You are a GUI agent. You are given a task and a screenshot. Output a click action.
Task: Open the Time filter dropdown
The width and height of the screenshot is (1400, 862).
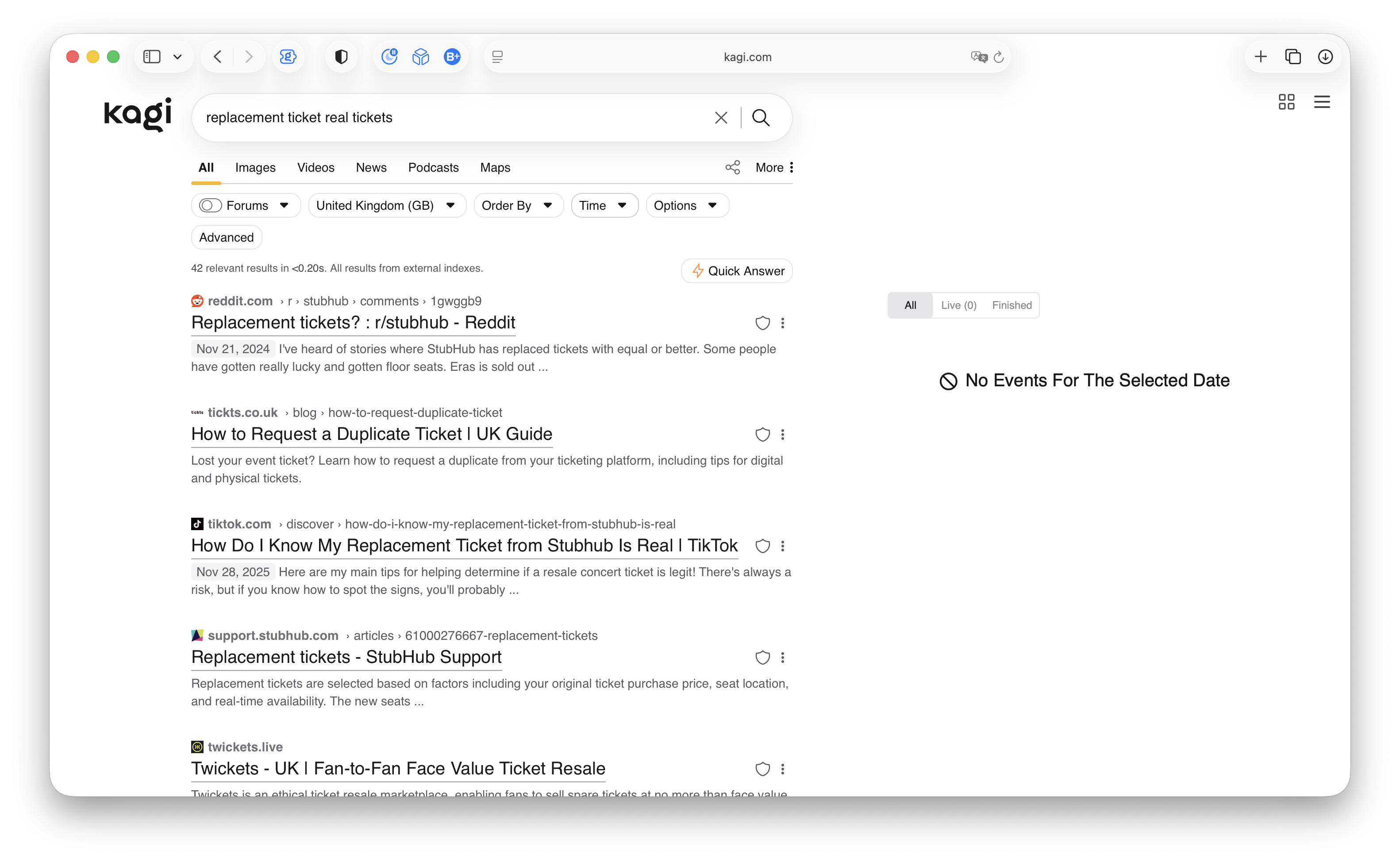point(604,205)
